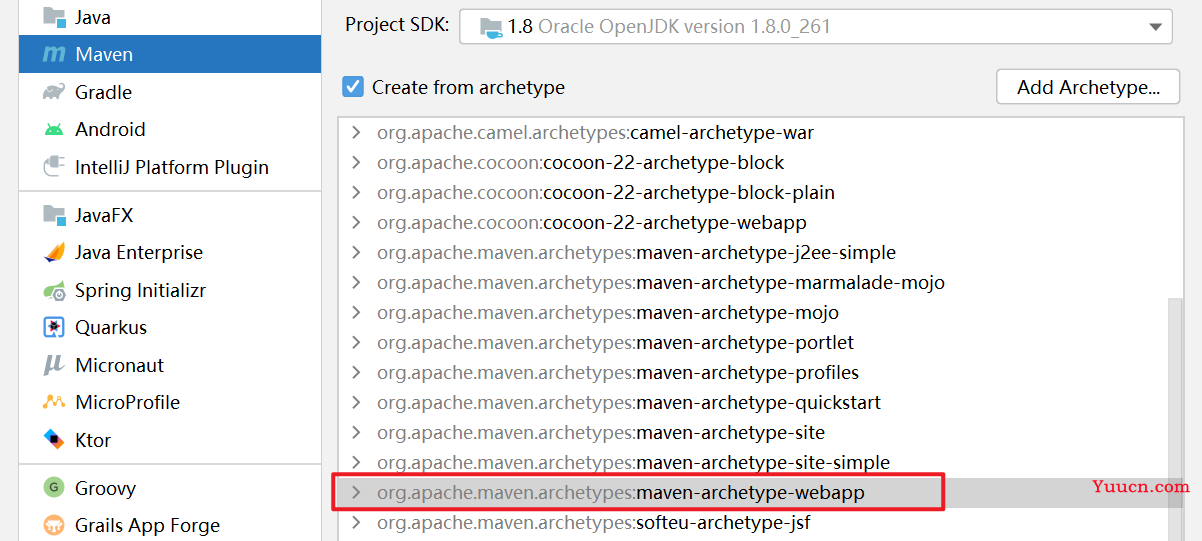Select cocoon-22-archetype-block-plain archetype
The image size is (1202, 541).
606,192
